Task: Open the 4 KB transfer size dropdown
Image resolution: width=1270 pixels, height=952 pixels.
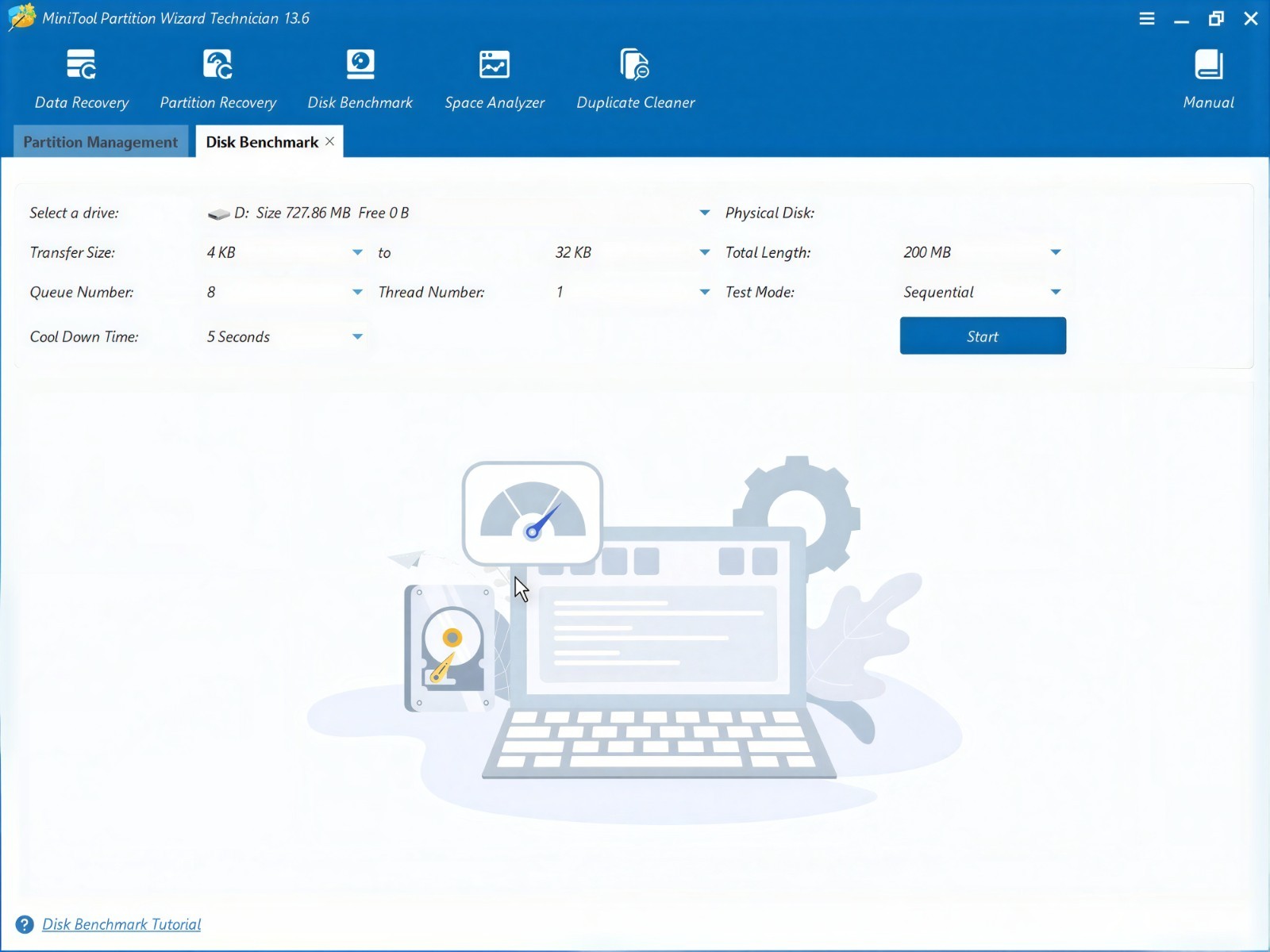Action: [357, 252]
